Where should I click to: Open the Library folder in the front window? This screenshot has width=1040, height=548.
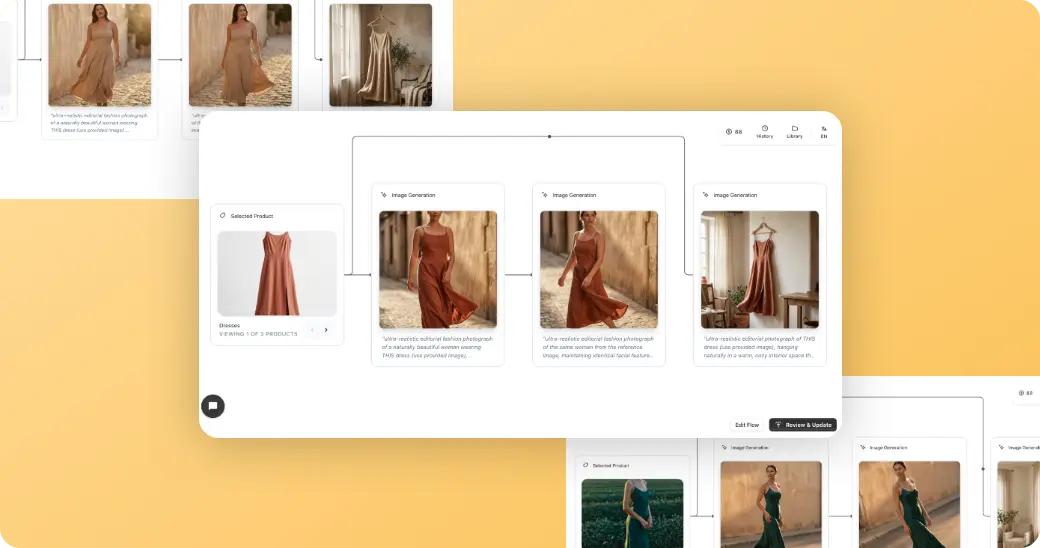click(795, 131)
